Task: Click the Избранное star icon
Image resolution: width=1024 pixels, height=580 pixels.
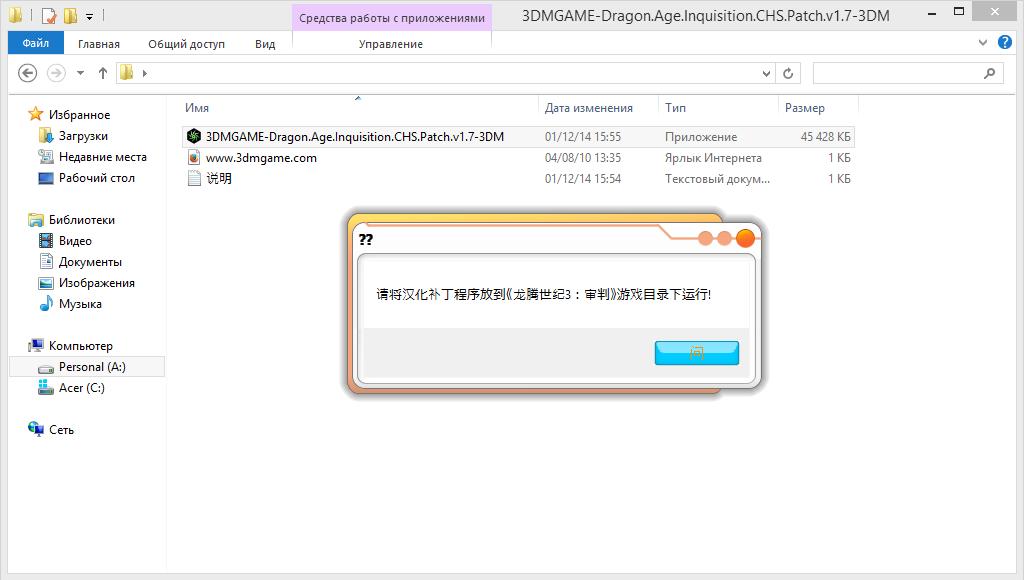Action: (35, 114)
